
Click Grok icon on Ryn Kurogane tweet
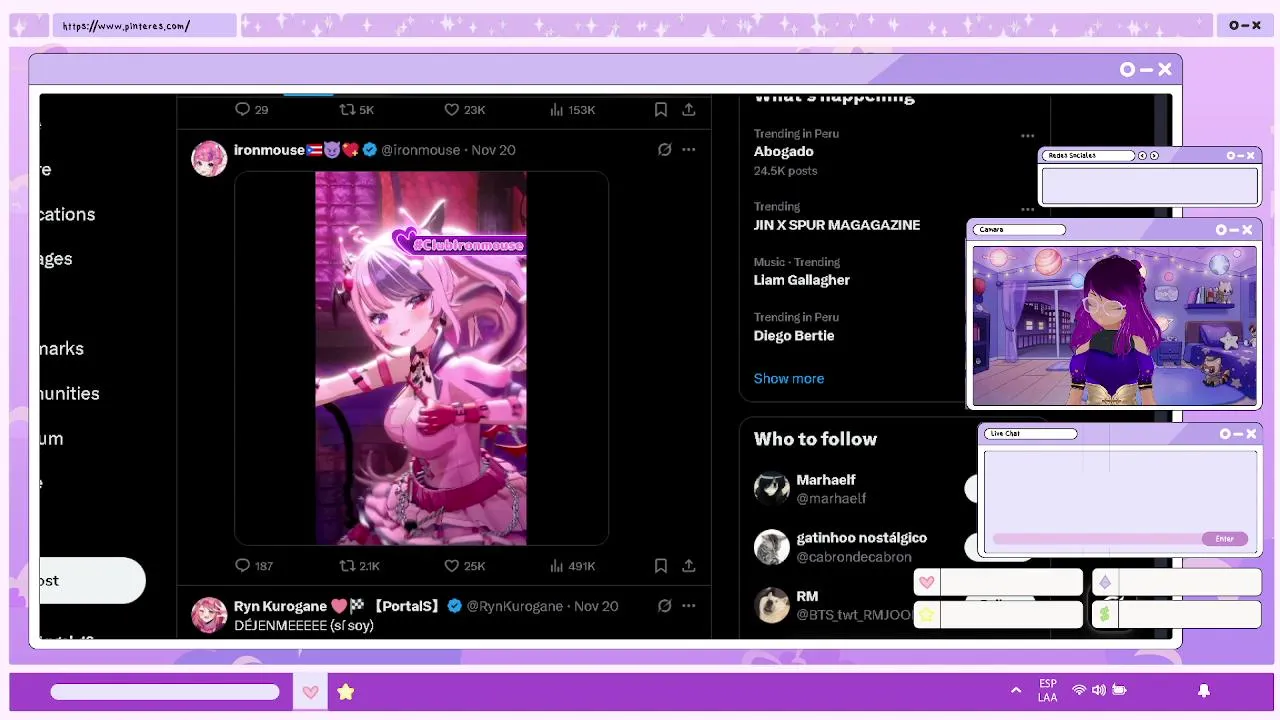[x=664, y=605]
